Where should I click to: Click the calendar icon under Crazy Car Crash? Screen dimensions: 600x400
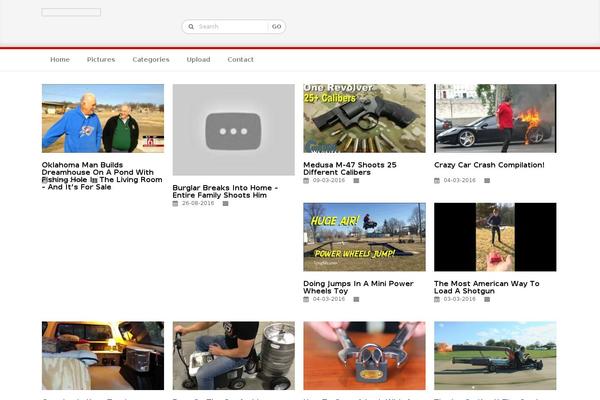click(437, 181)
